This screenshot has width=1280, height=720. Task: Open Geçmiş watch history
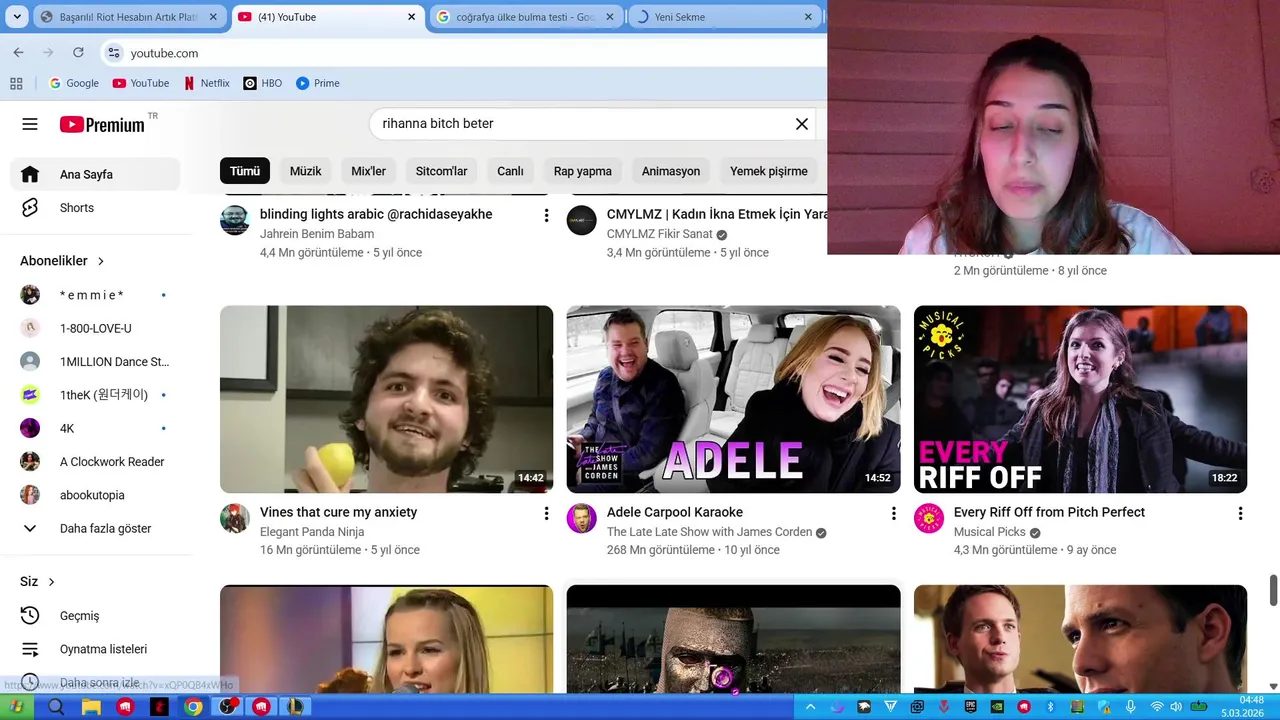tap(95, 616)
